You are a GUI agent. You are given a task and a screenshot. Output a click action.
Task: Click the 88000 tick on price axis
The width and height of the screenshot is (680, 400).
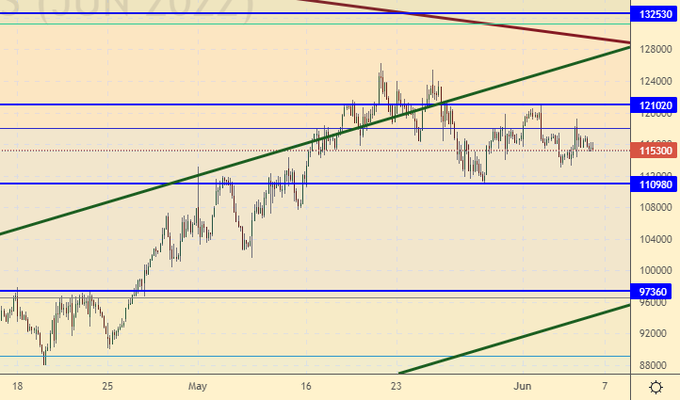click(655, 366)
